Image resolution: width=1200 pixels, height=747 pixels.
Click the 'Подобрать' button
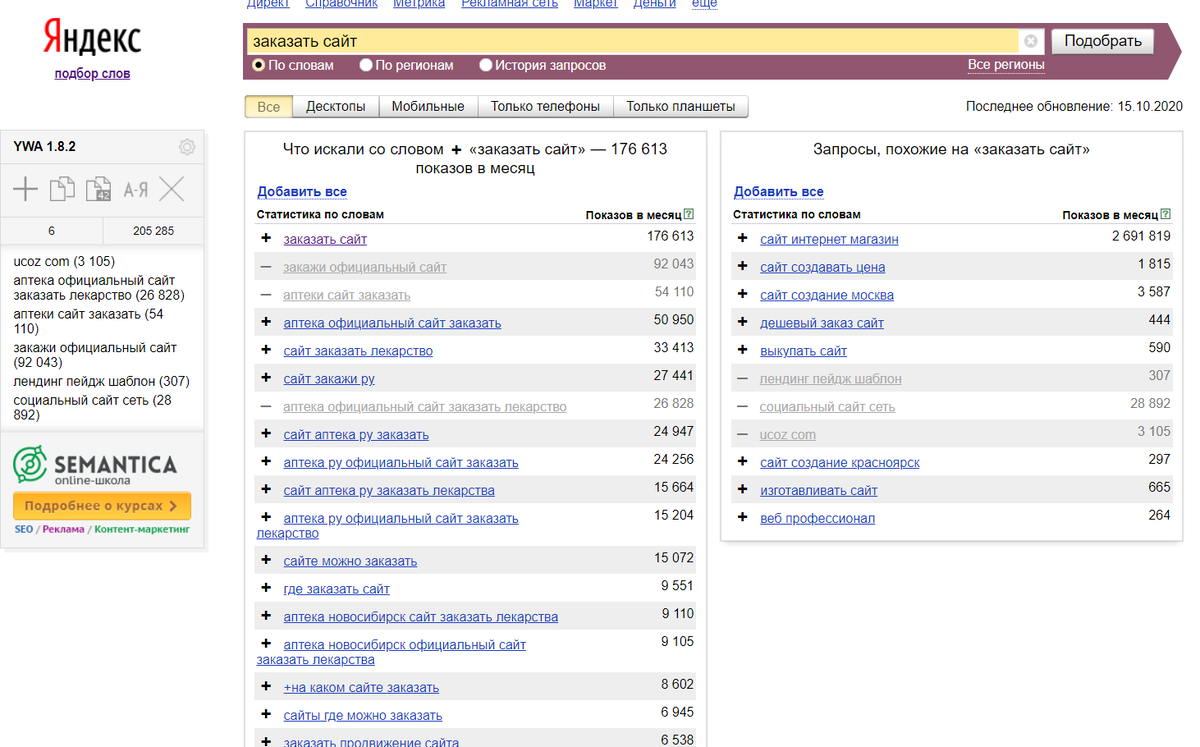pos(1103,41)
